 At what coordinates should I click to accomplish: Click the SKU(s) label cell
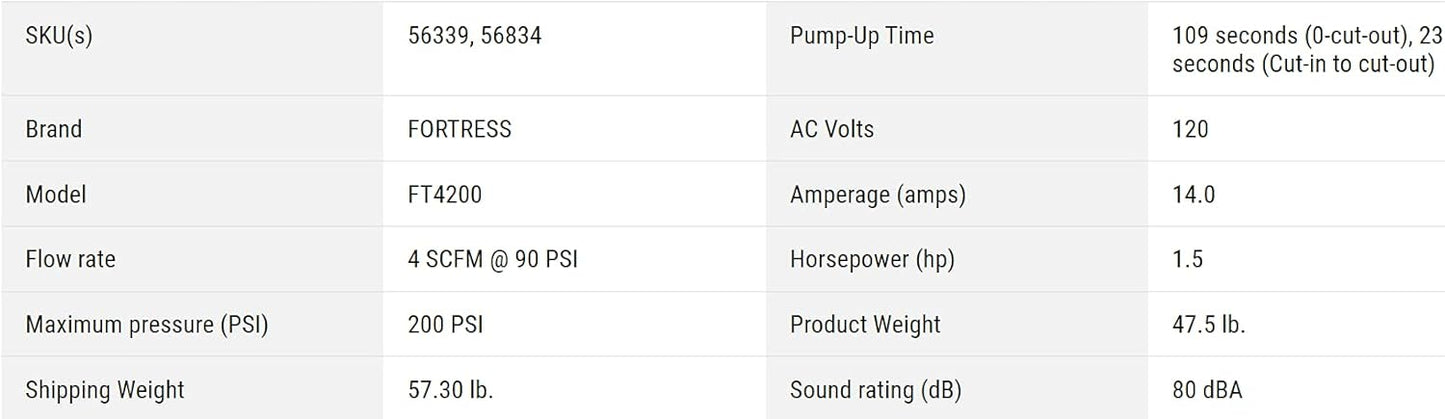pos(65,37)
